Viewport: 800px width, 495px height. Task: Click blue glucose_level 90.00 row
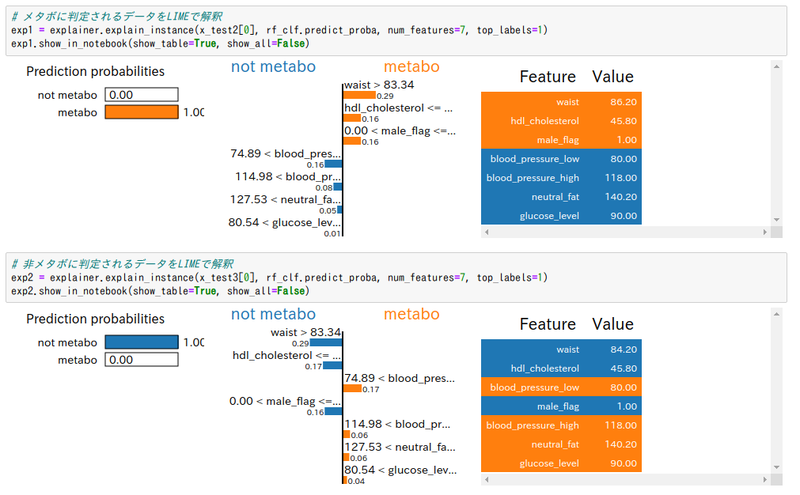[561, 215]
